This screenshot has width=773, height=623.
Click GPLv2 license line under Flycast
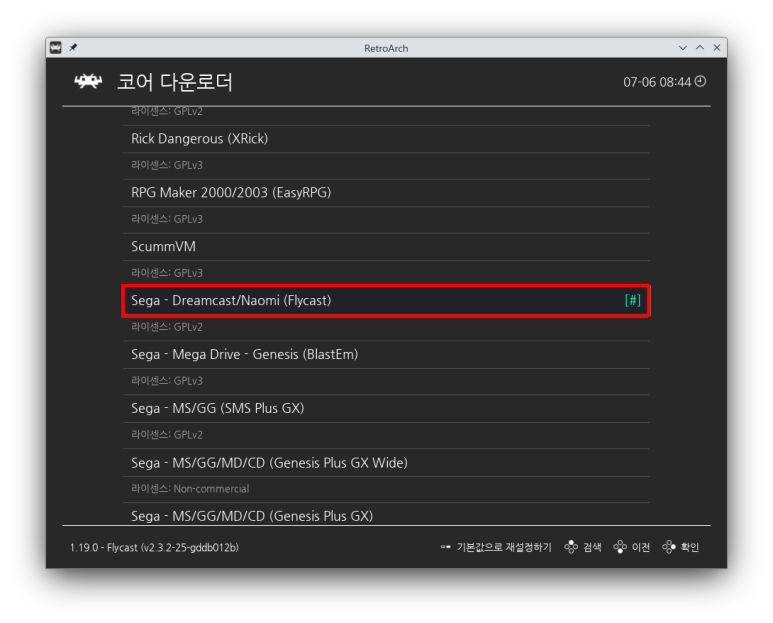point(167,327)
